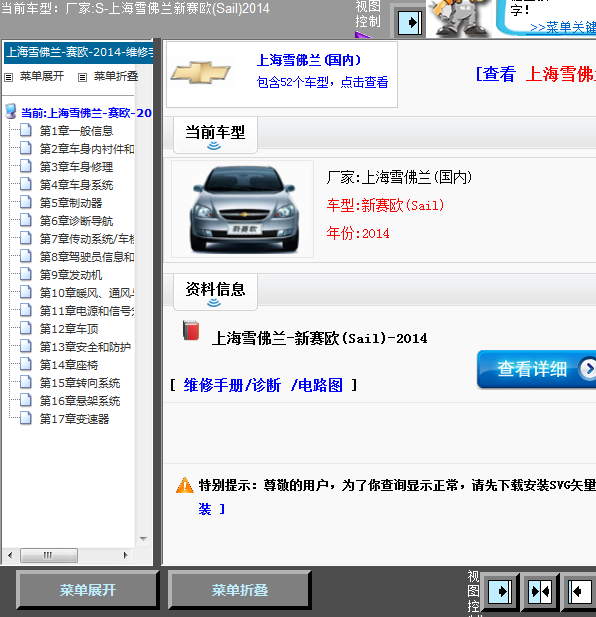Viewport: 596px width, 617px height.
Task: Open chapter 第16章悬架系统
Action: pyautogui.click(x=80, y=401)
